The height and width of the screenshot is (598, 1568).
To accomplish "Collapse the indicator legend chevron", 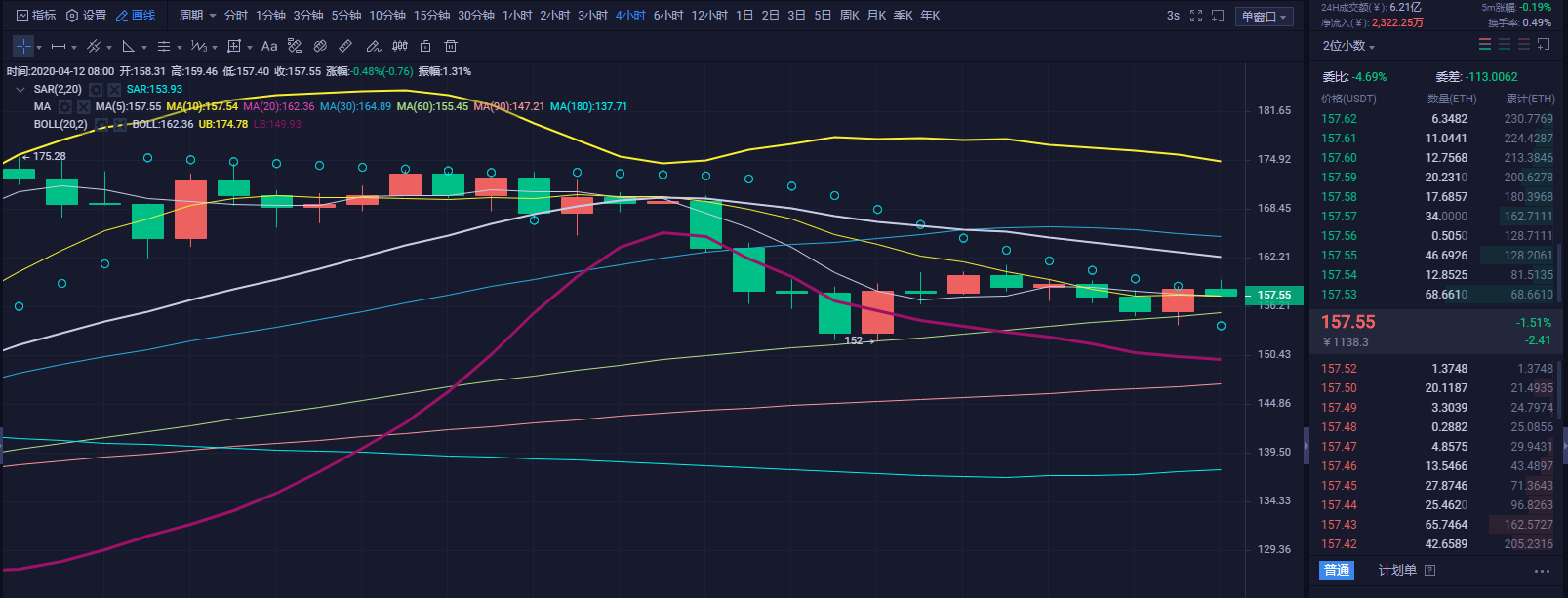I will [x=20, y=89].
